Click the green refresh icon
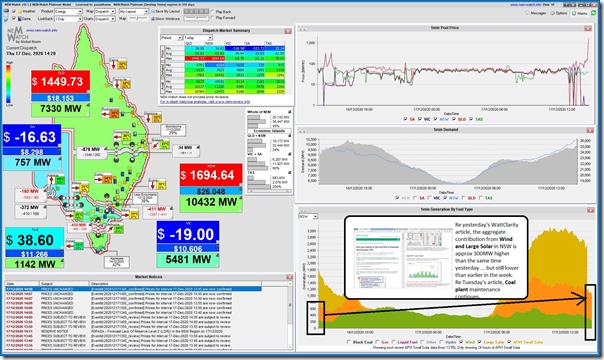 coord(594,13)
